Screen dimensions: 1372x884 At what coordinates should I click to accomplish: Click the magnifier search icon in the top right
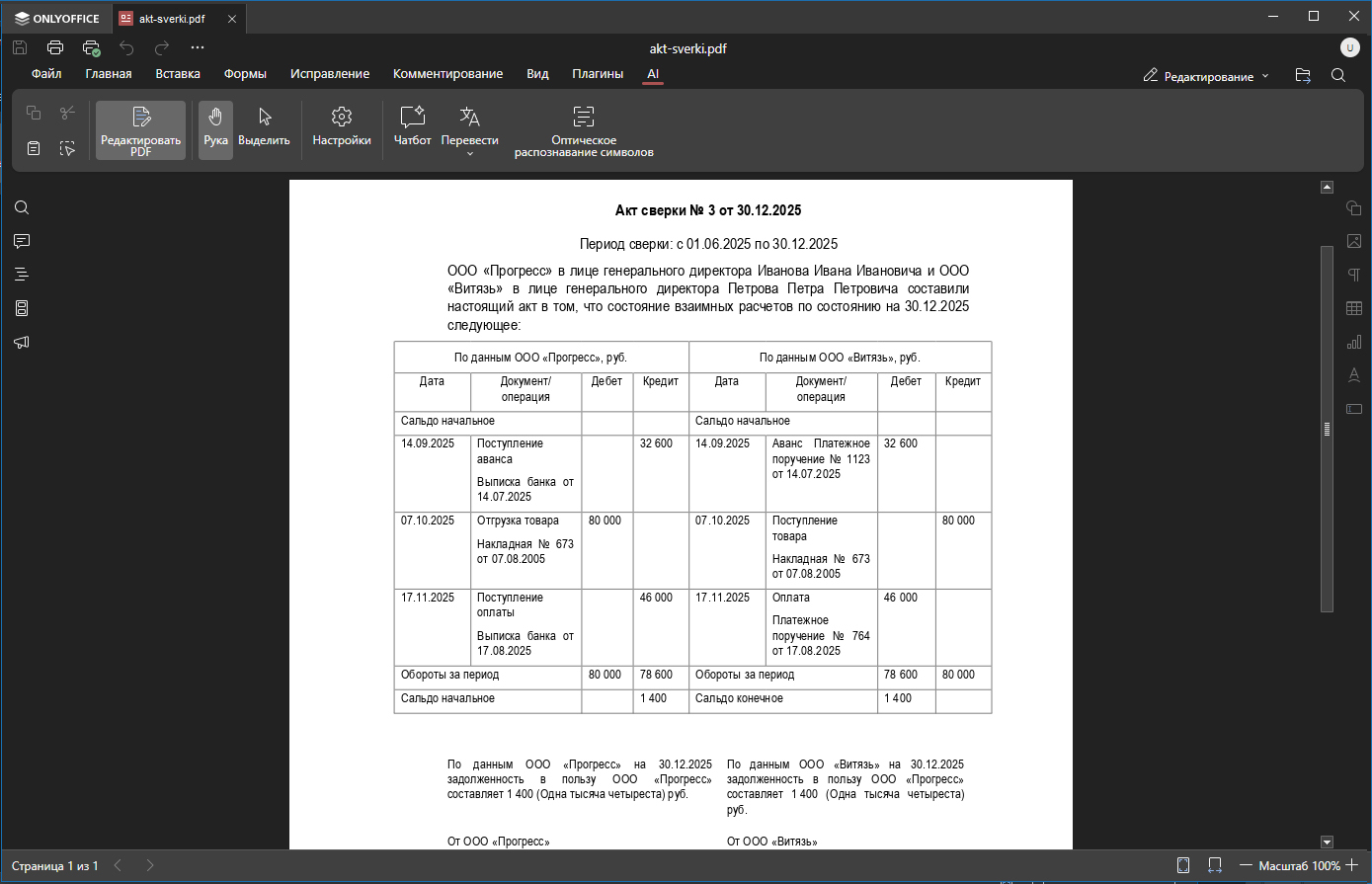coord(1338,75)
